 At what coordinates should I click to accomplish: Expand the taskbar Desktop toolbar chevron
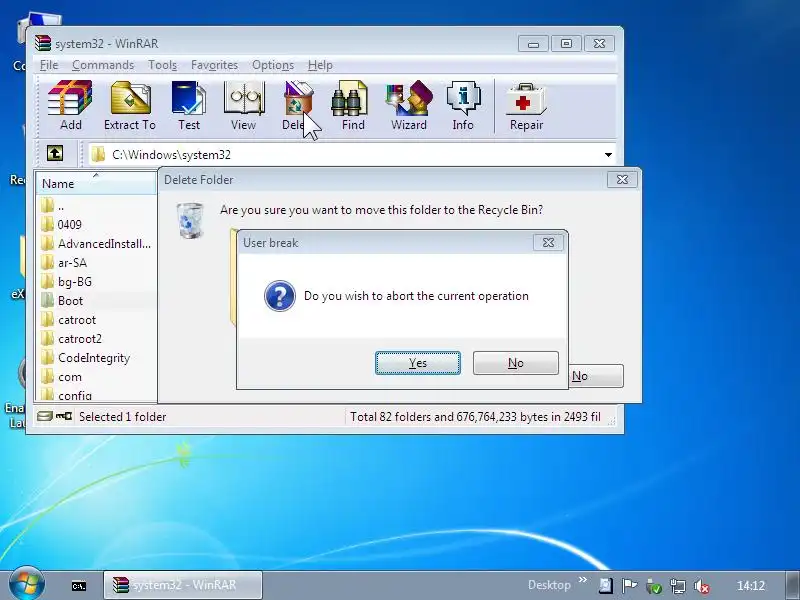pos(582,580)
